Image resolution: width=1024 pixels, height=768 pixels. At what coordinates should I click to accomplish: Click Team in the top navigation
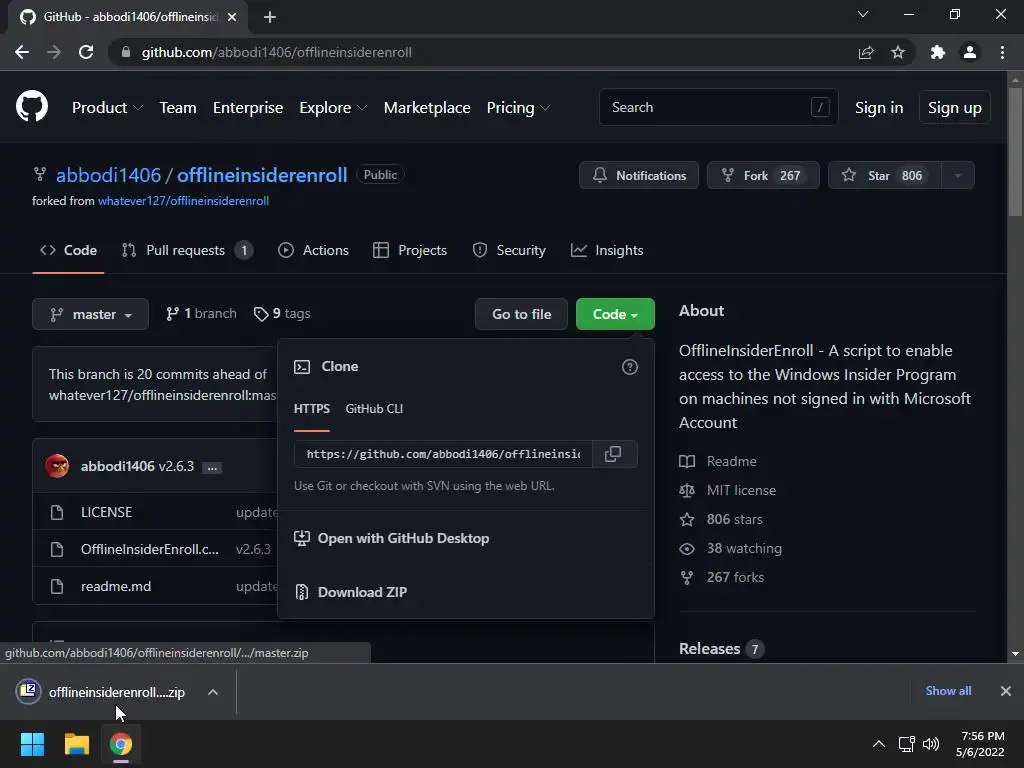point(178,108)
